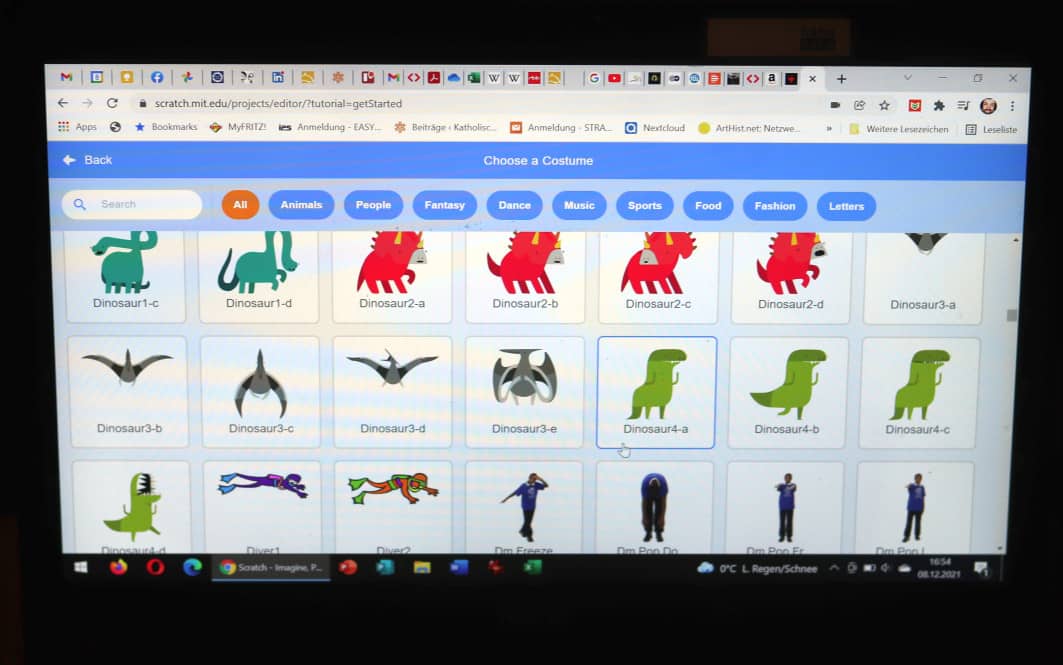Filter costumes by People
This screenshot has height=665, width=1063.
point(373,205)
